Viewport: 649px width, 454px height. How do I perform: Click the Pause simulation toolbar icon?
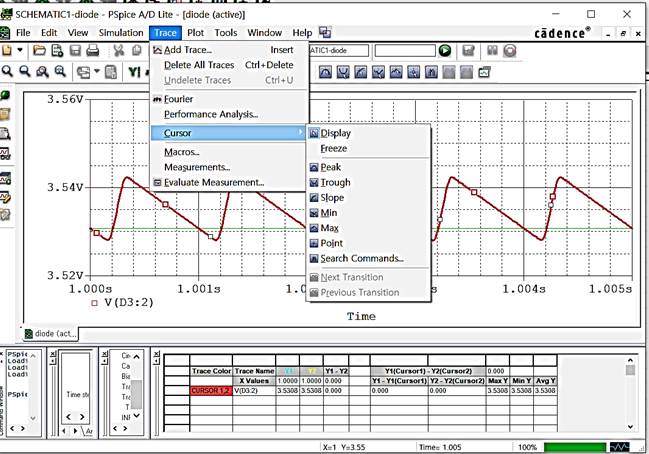[x=492, y=50]
